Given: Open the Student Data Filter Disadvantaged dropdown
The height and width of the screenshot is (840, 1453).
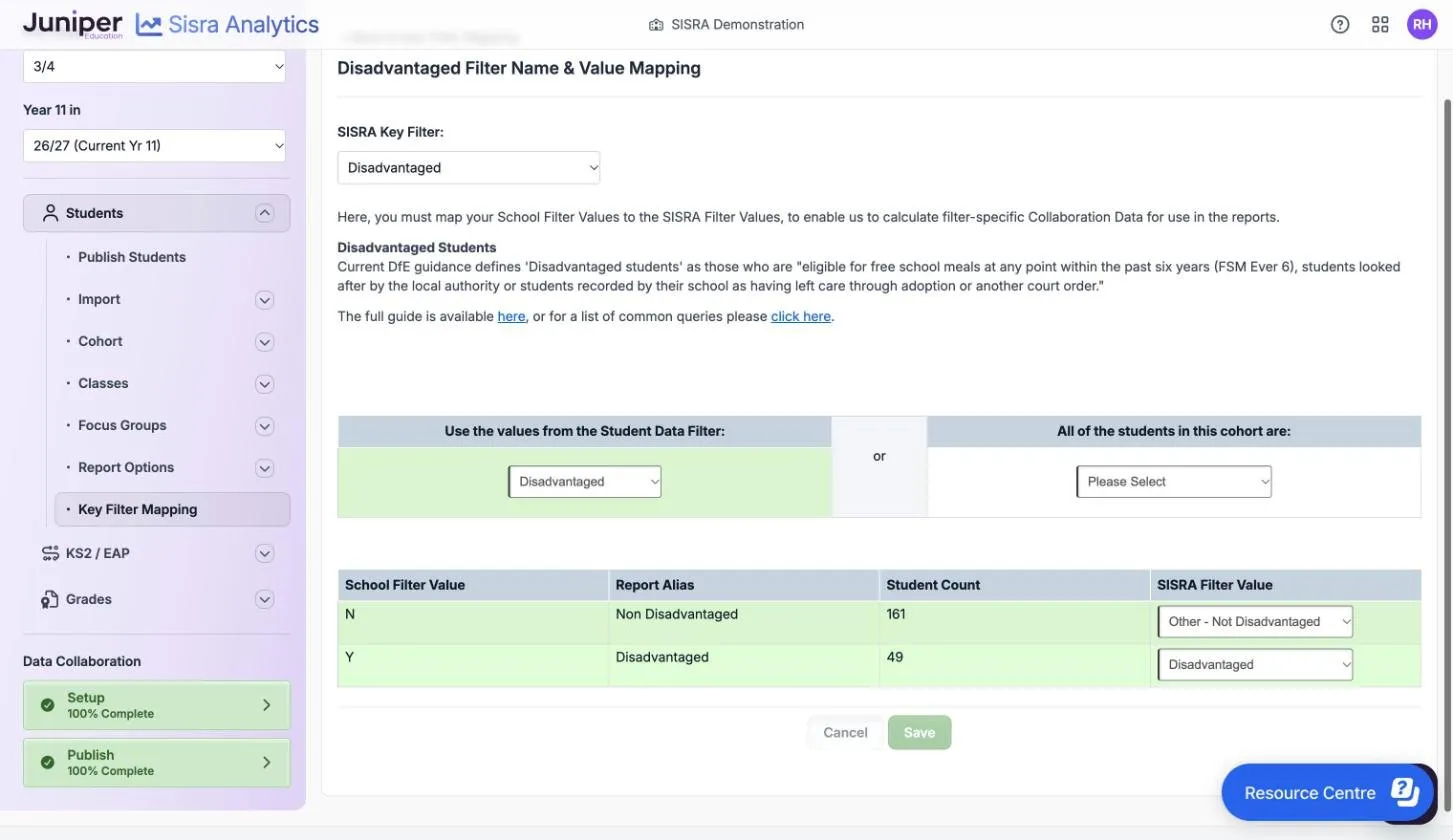Looking at the screenshot, I should click(585, 482).
